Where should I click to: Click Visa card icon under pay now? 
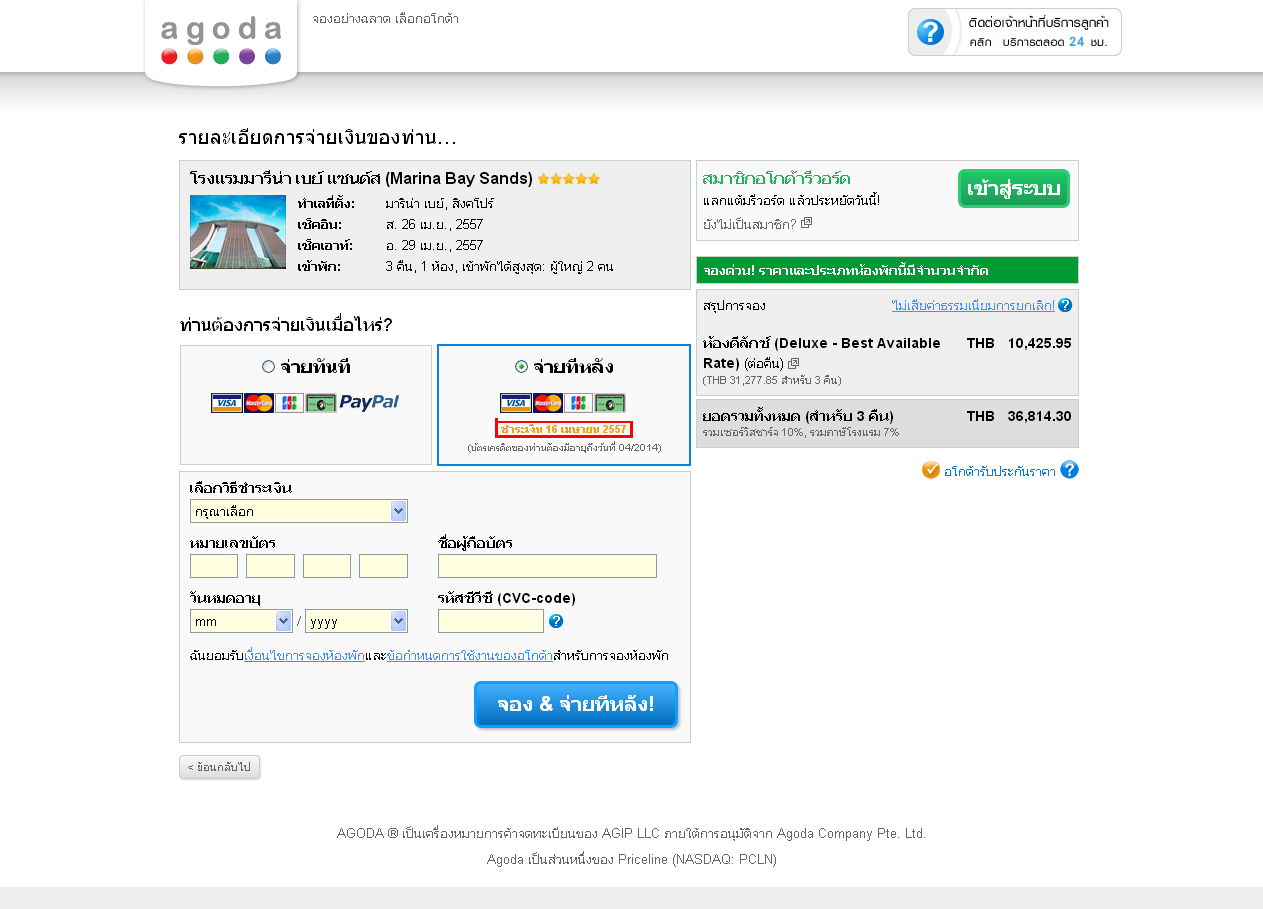(226, 403)
